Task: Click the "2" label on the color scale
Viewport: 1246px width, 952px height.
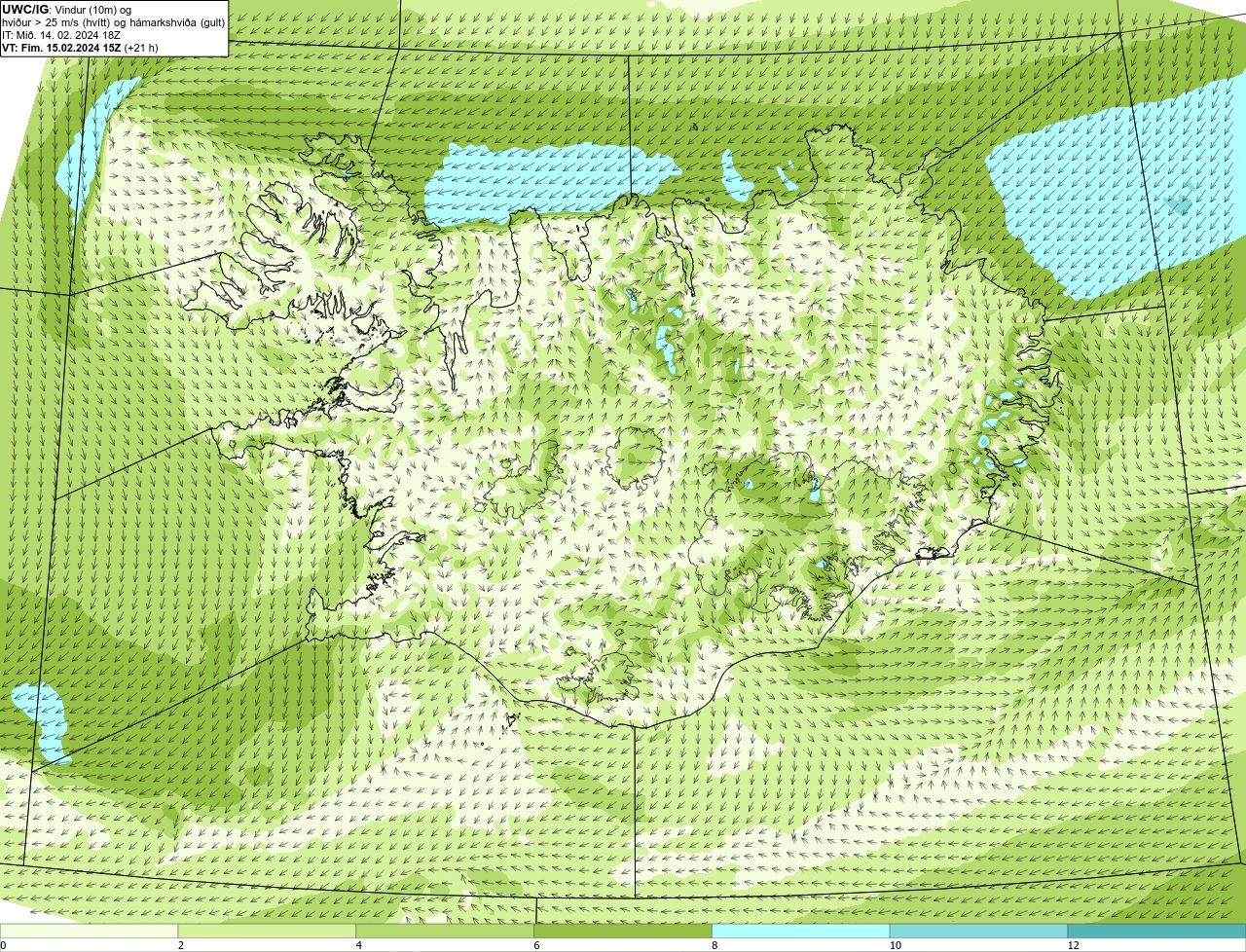Action: coord(181,945)
